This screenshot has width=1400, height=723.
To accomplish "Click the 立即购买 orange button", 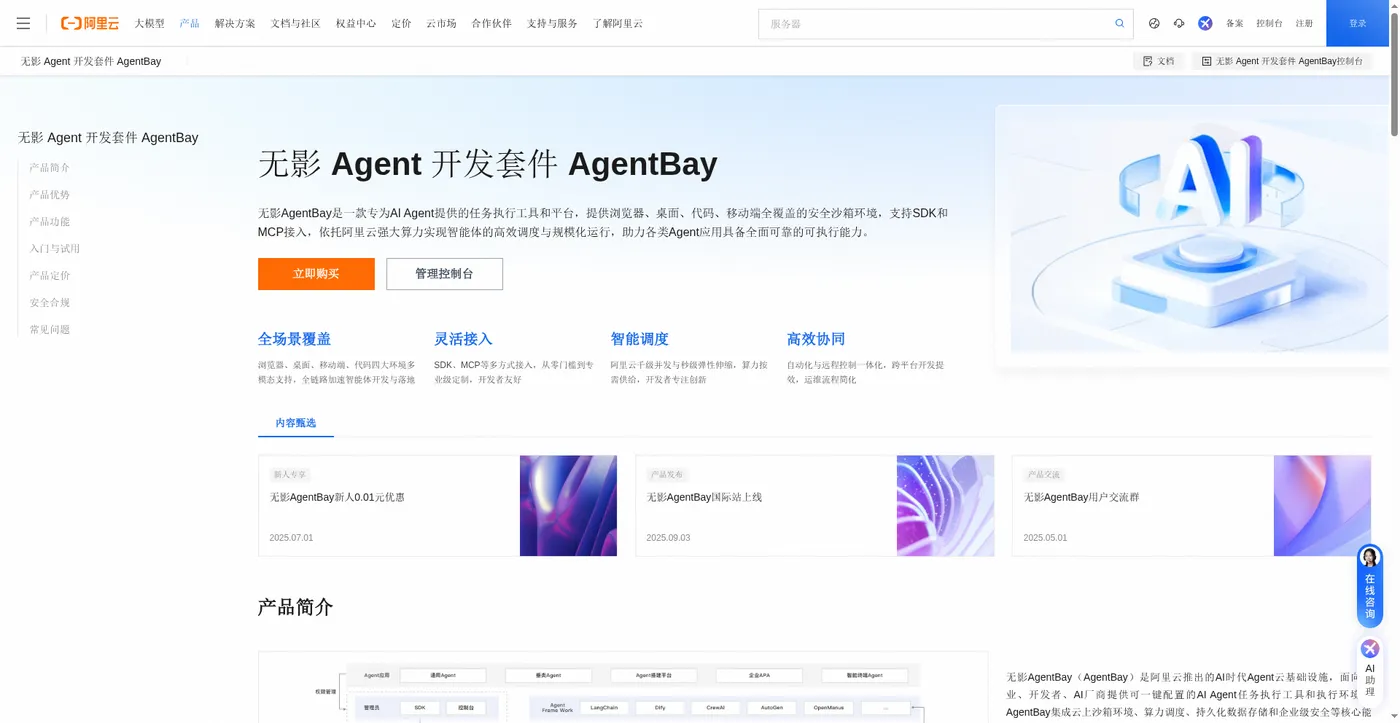I will click(x=316, y=274).
